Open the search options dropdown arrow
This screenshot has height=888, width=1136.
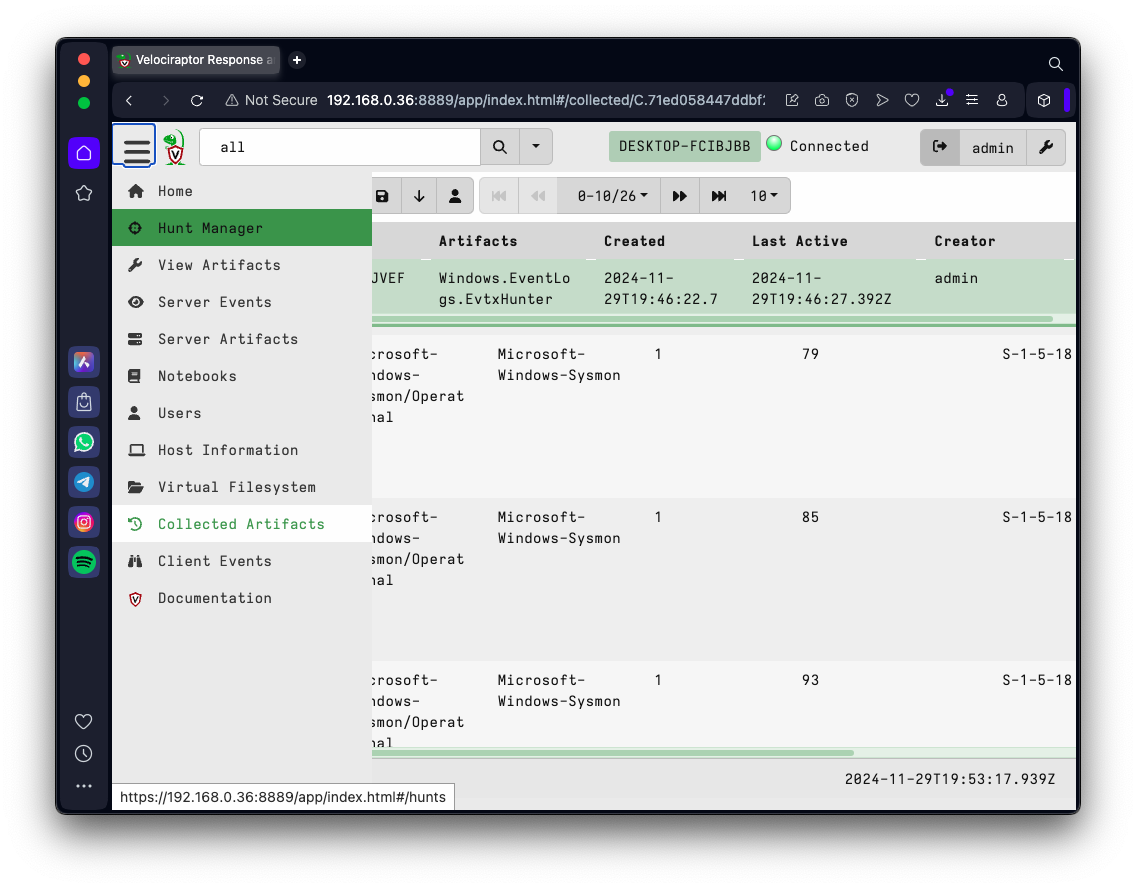pos(535,147)
